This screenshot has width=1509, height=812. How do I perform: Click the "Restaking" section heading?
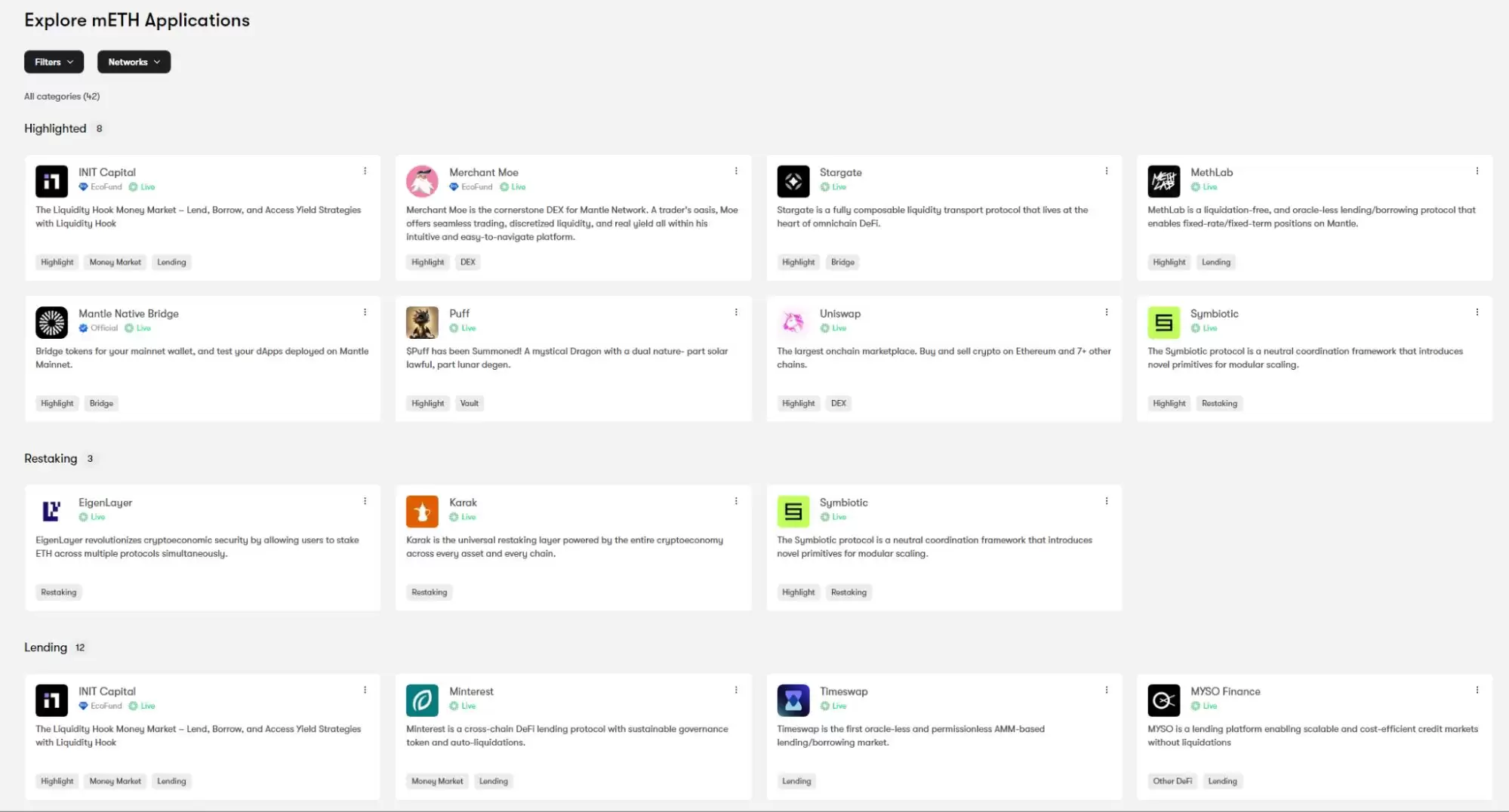coord(51,459)
